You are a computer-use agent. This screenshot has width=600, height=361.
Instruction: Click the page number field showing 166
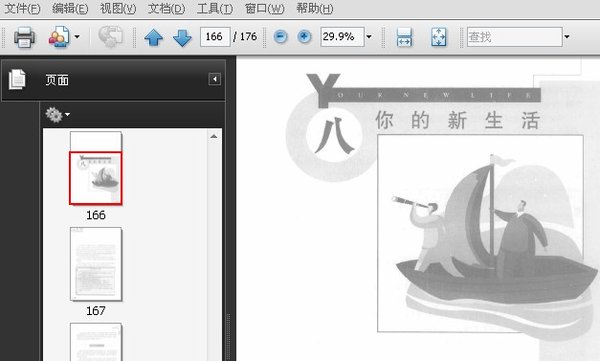pos(215,37)
